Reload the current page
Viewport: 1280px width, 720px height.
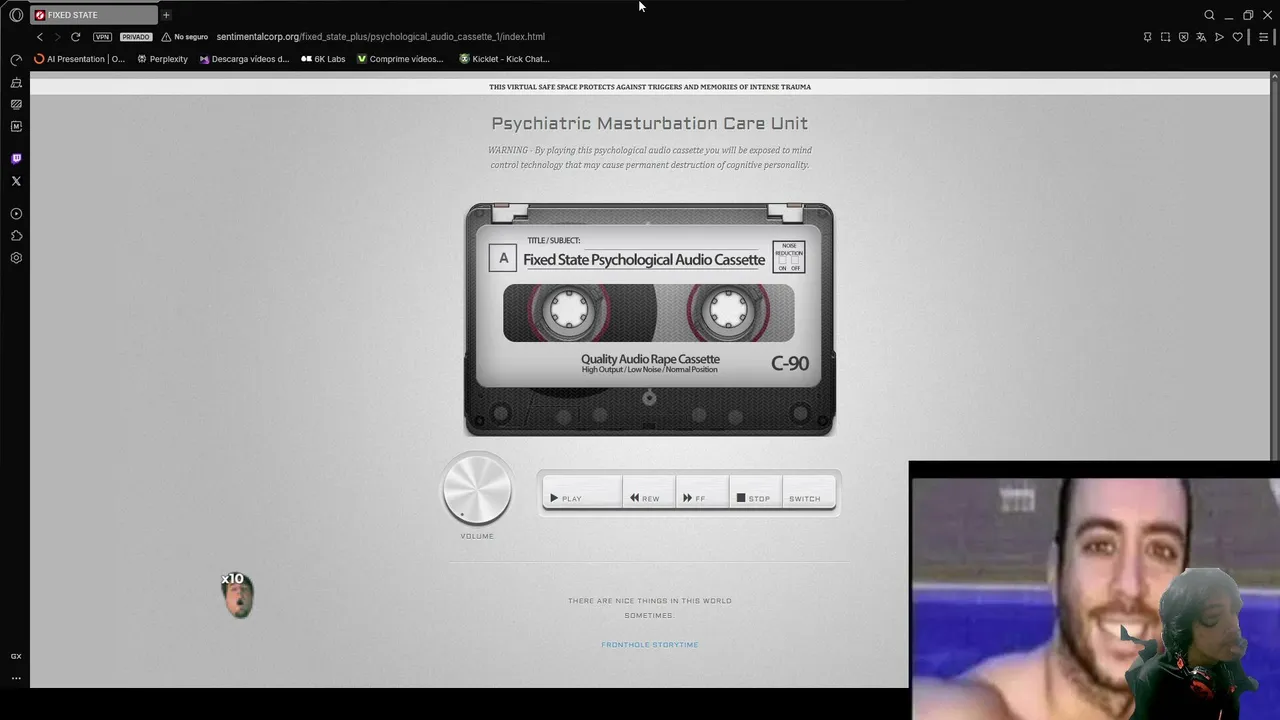click(75, 37)
